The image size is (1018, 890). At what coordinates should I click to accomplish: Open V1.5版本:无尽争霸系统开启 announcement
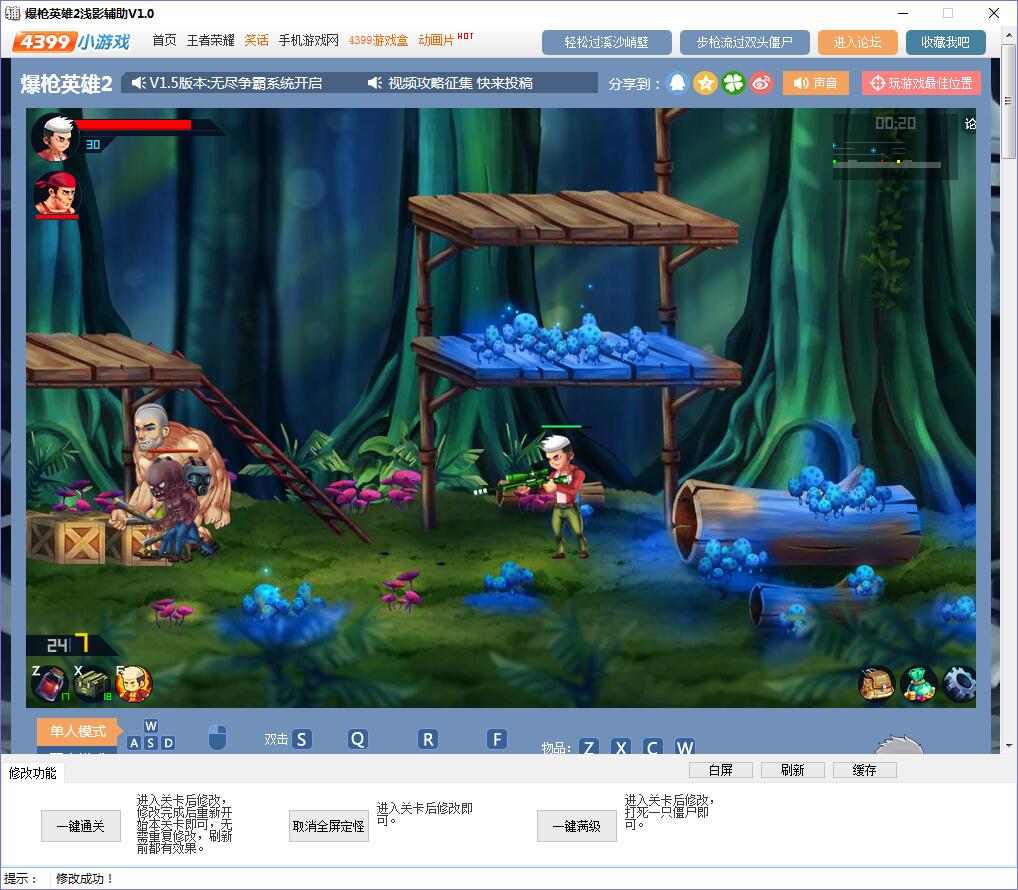point(227,83)
